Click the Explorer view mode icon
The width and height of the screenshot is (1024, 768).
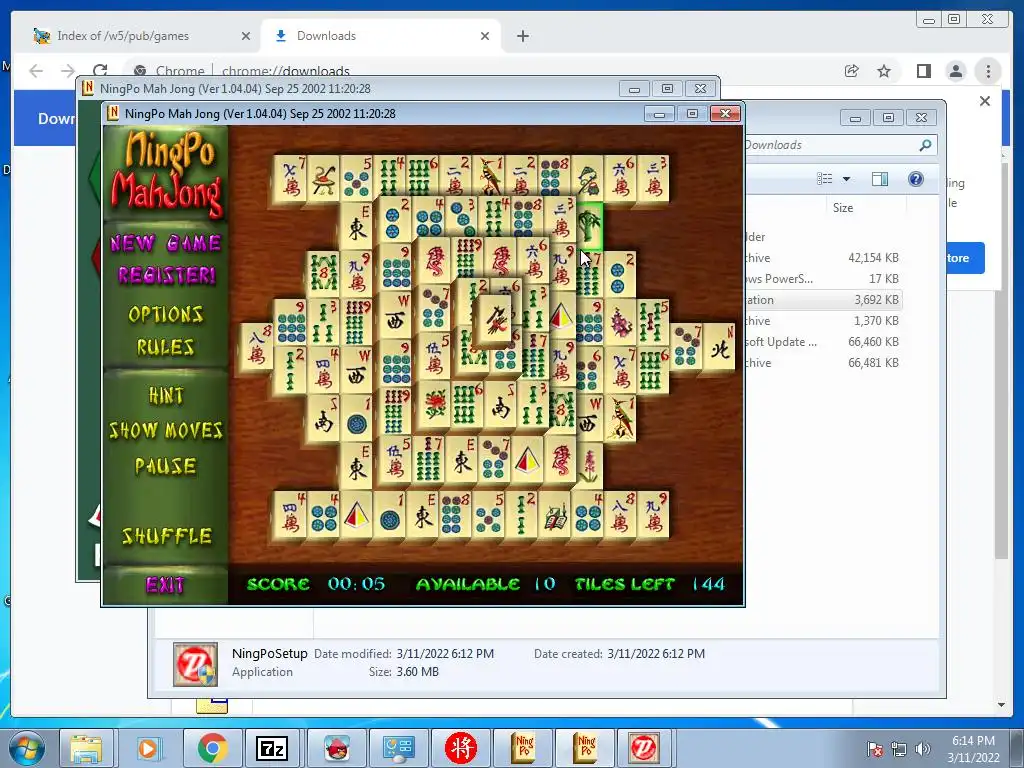825,179
